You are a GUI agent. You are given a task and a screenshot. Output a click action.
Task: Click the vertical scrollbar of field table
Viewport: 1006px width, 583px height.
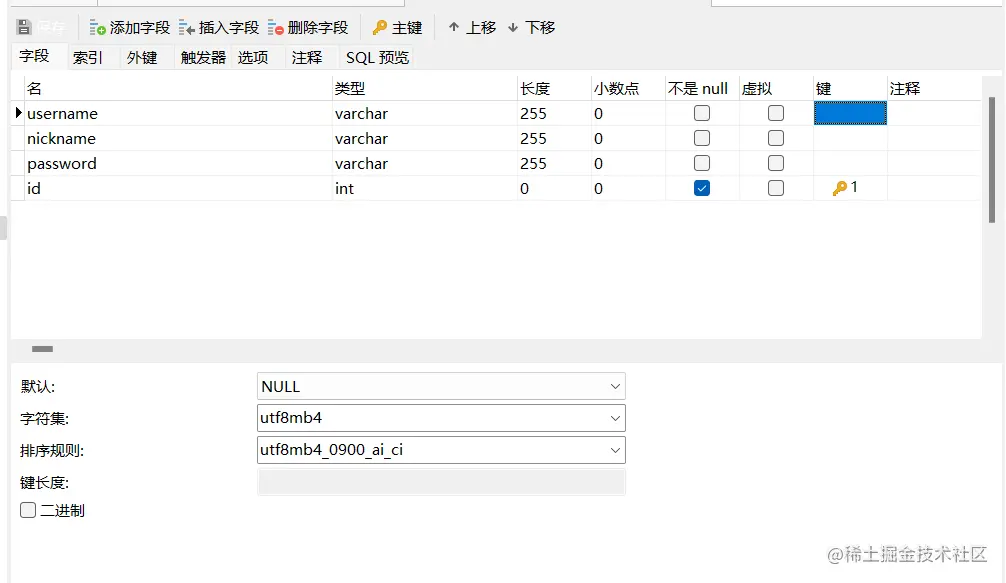click(x=992, y=160)
